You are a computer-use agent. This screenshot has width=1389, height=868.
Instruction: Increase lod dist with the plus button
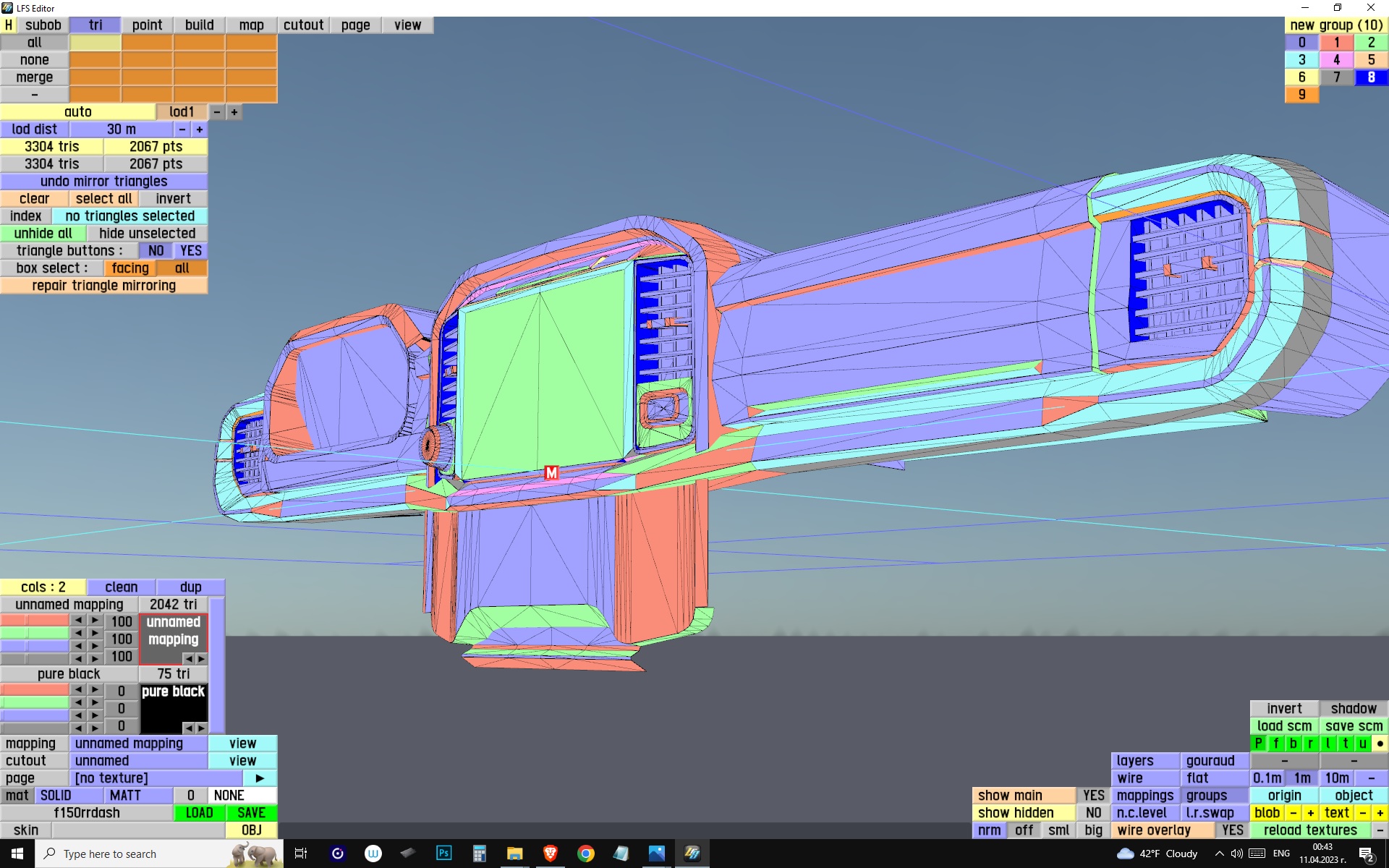click(x=200, y=129)
